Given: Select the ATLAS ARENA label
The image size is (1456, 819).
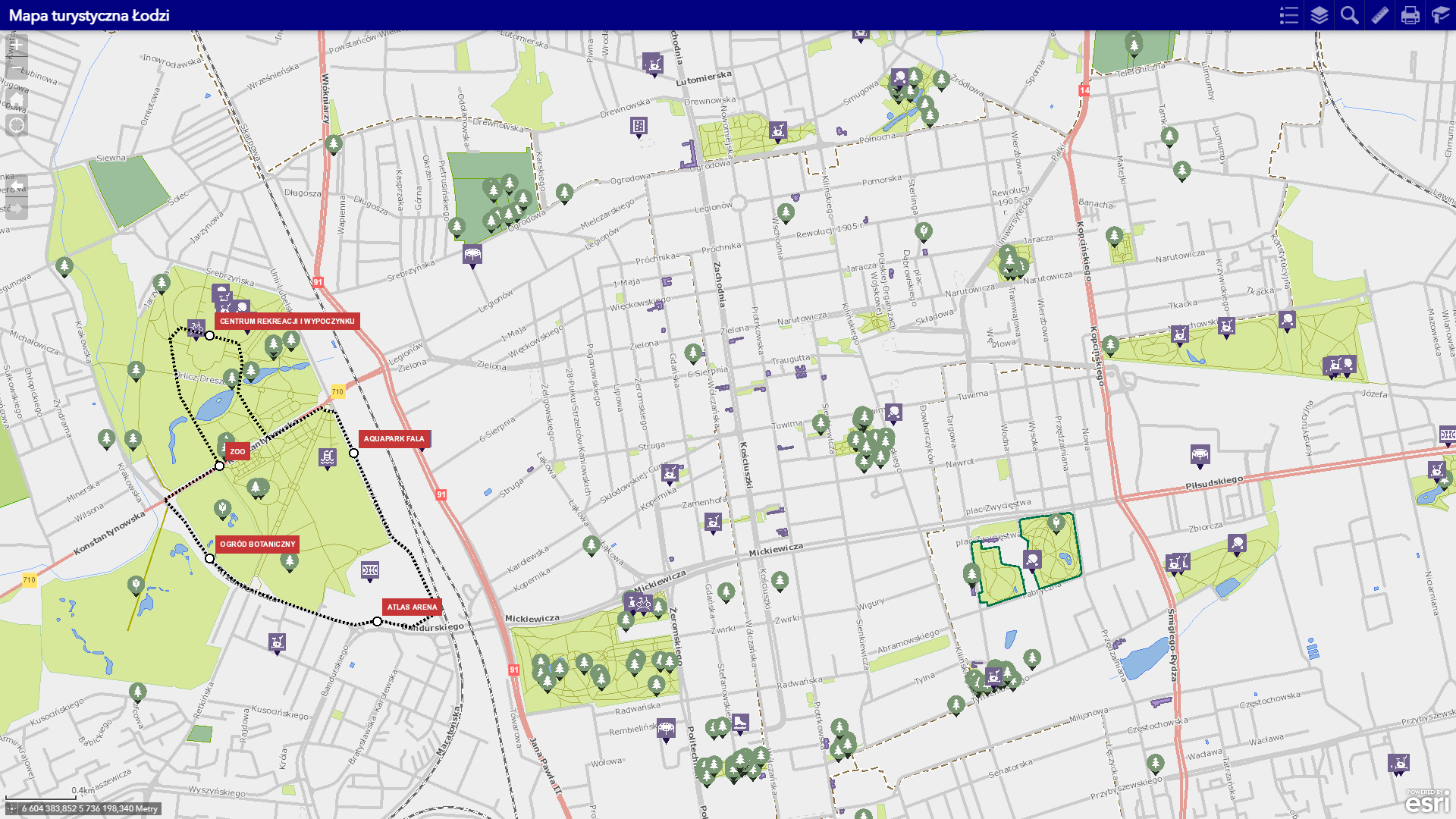Looking at the screenshot, I should [x=412, y=607].
